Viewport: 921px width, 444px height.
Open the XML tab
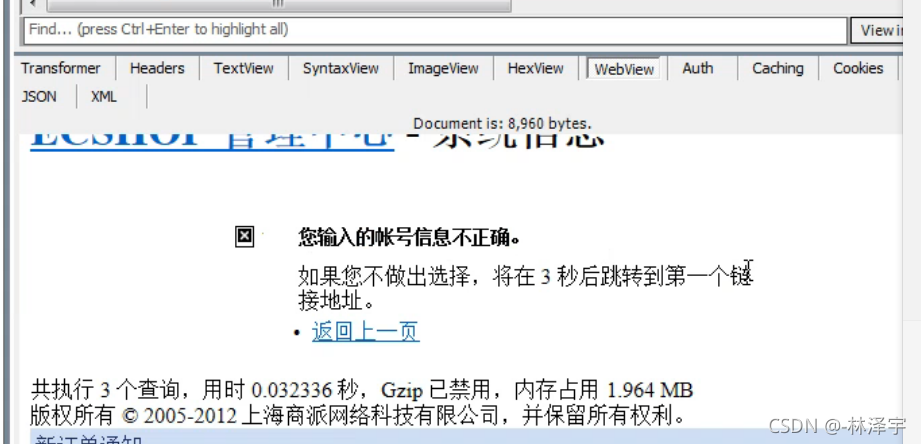[x=104, y=97]
